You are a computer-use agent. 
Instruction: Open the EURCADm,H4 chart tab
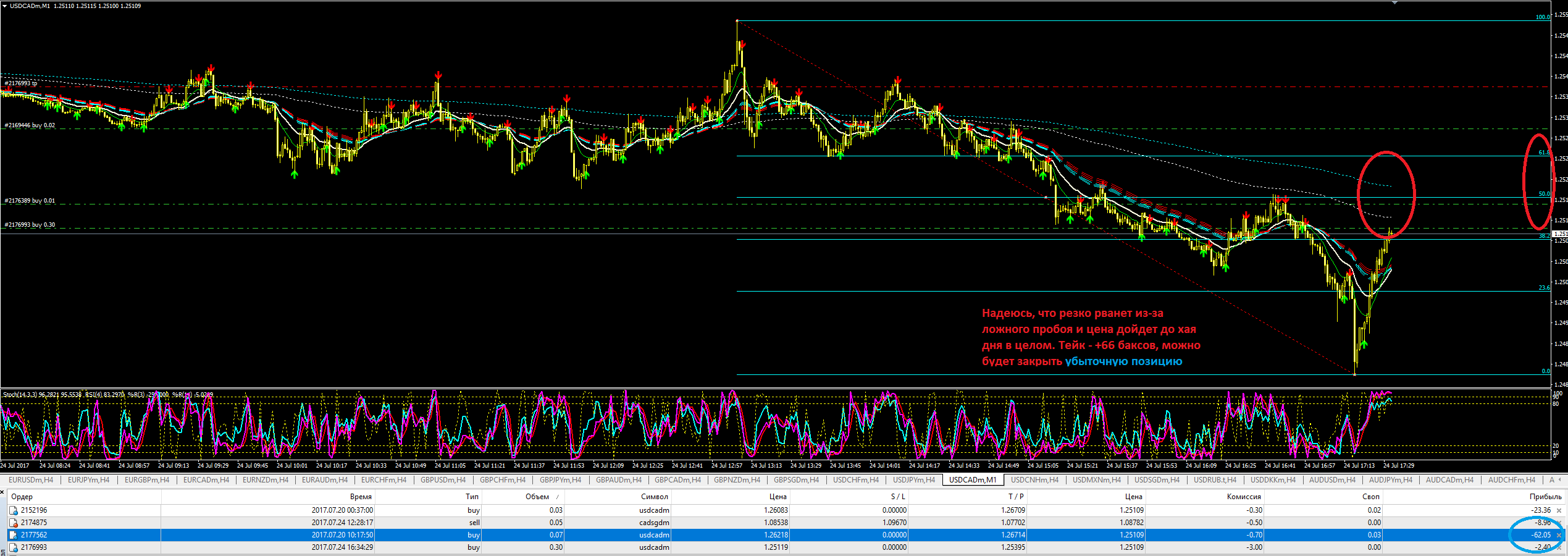(x=206, y=480)
